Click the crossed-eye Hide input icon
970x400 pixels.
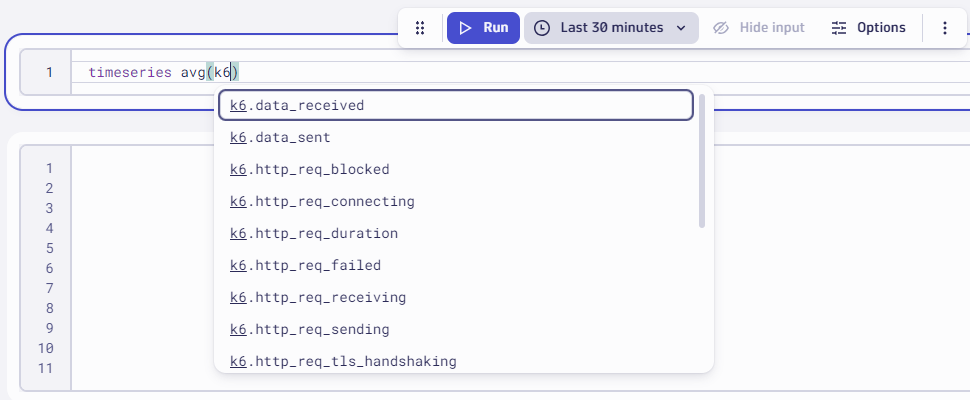(721, 28)
